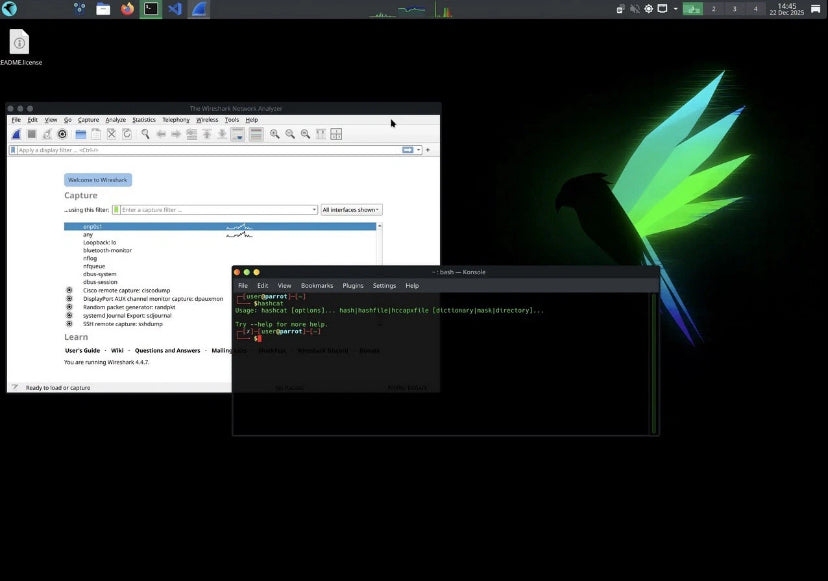Click the Go to first packet icon
Screen dimensions: 828x581
coord(207,134)
